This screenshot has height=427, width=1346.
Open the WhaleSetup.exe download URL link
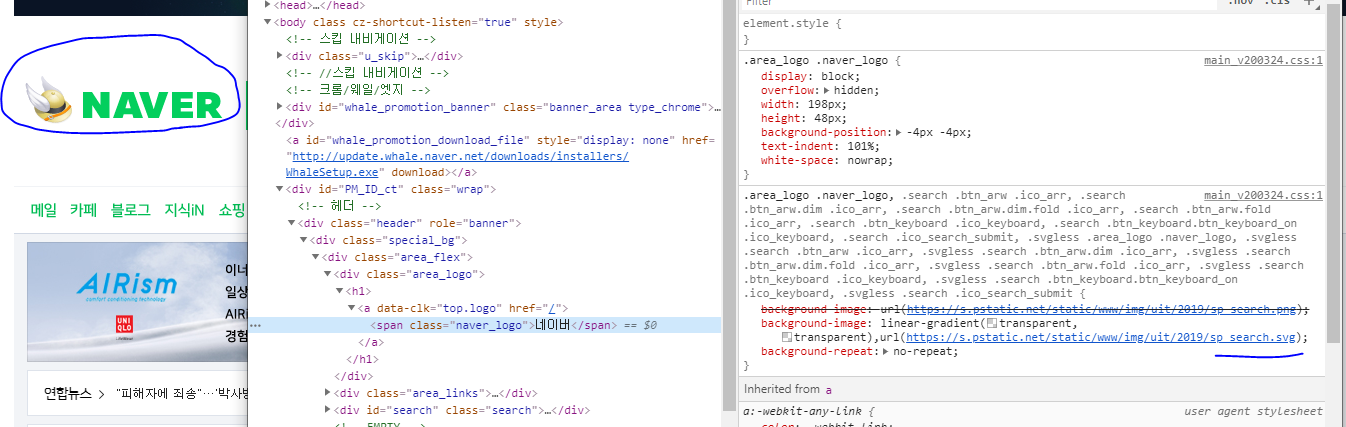click(x=457, y=164)
